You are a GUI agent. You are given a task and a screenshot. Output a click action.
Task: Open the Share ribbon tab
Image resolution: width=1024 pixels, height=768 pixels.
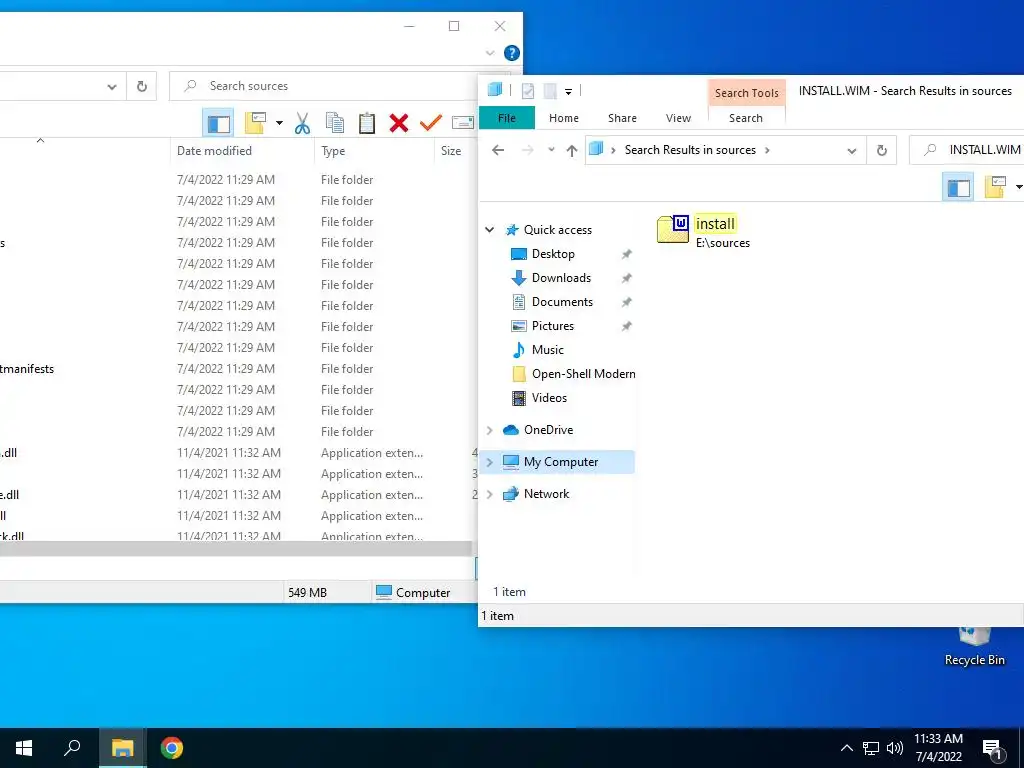click(622, 118)
